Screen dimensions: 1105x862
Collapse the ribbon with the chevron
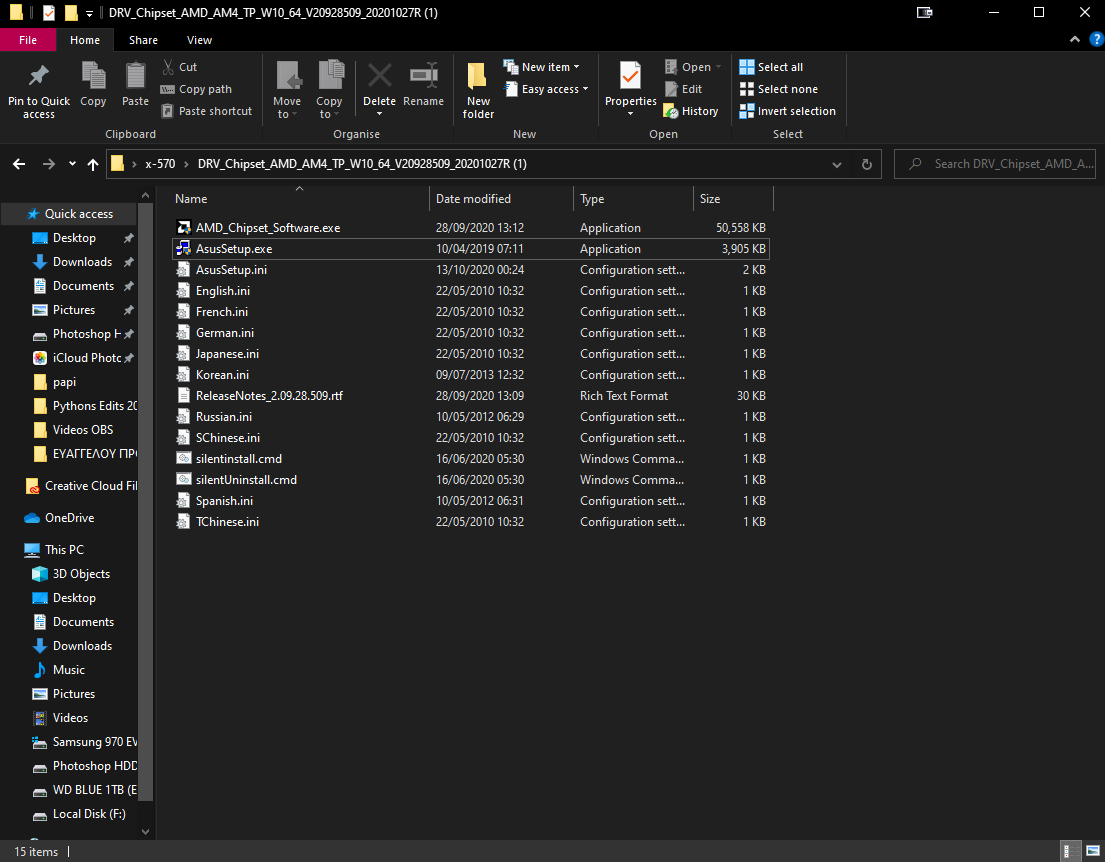(x=1075, y=39)
